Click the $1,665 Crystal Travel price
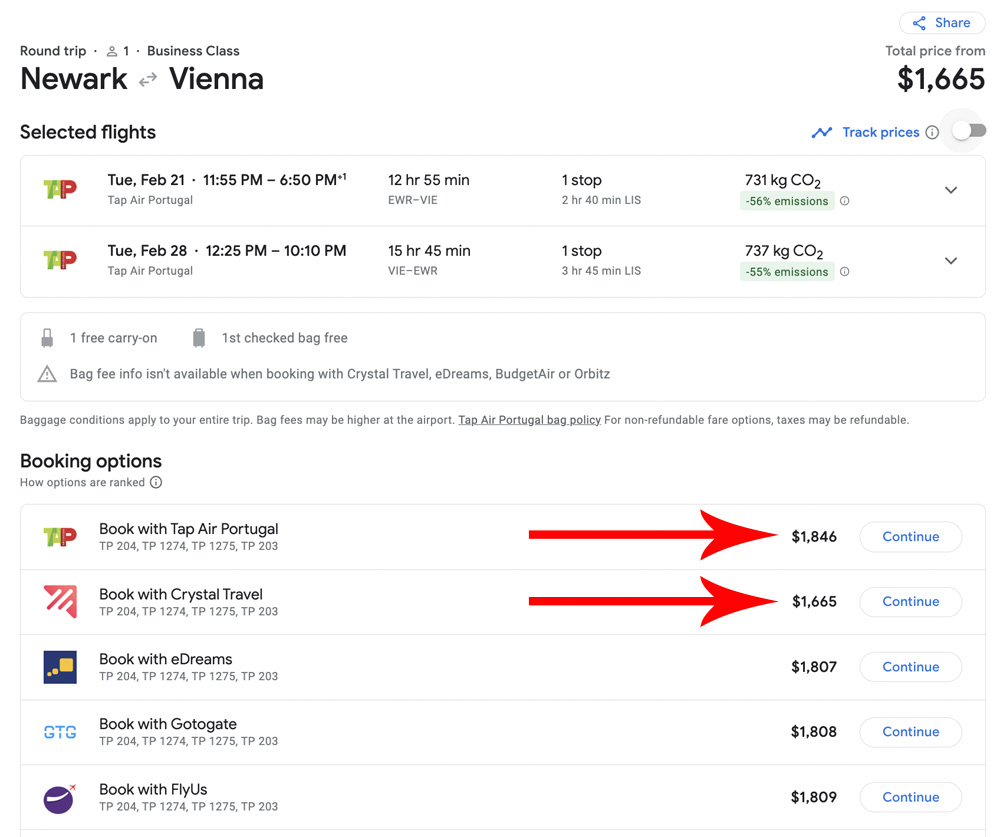The image size is (1000, 837). click(814, 602)
